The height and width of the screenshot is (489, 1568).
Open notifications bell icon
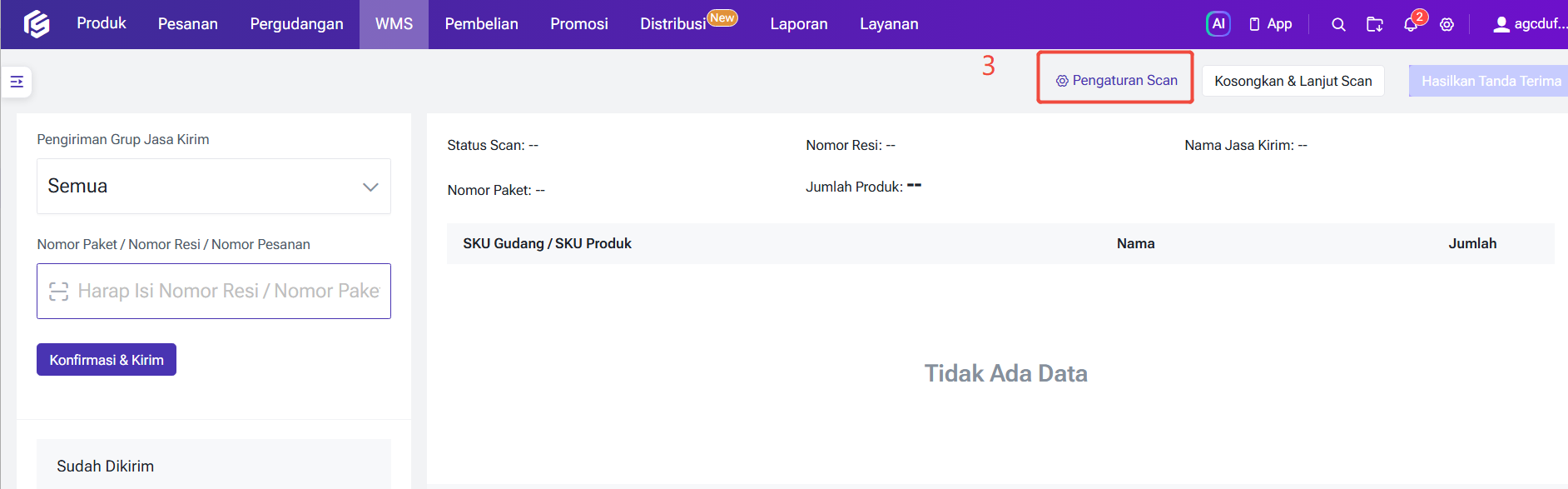click(1411, 24)
